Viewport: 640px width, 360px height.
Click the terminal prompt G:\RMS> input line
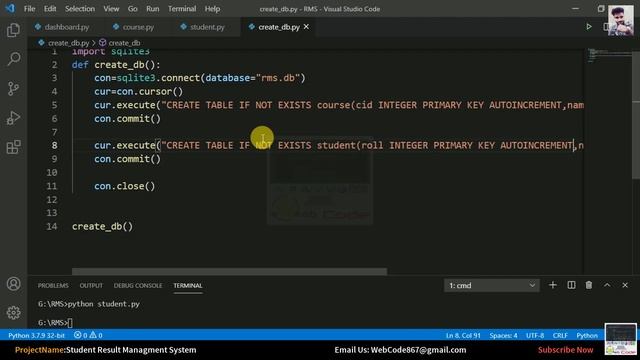55,323
